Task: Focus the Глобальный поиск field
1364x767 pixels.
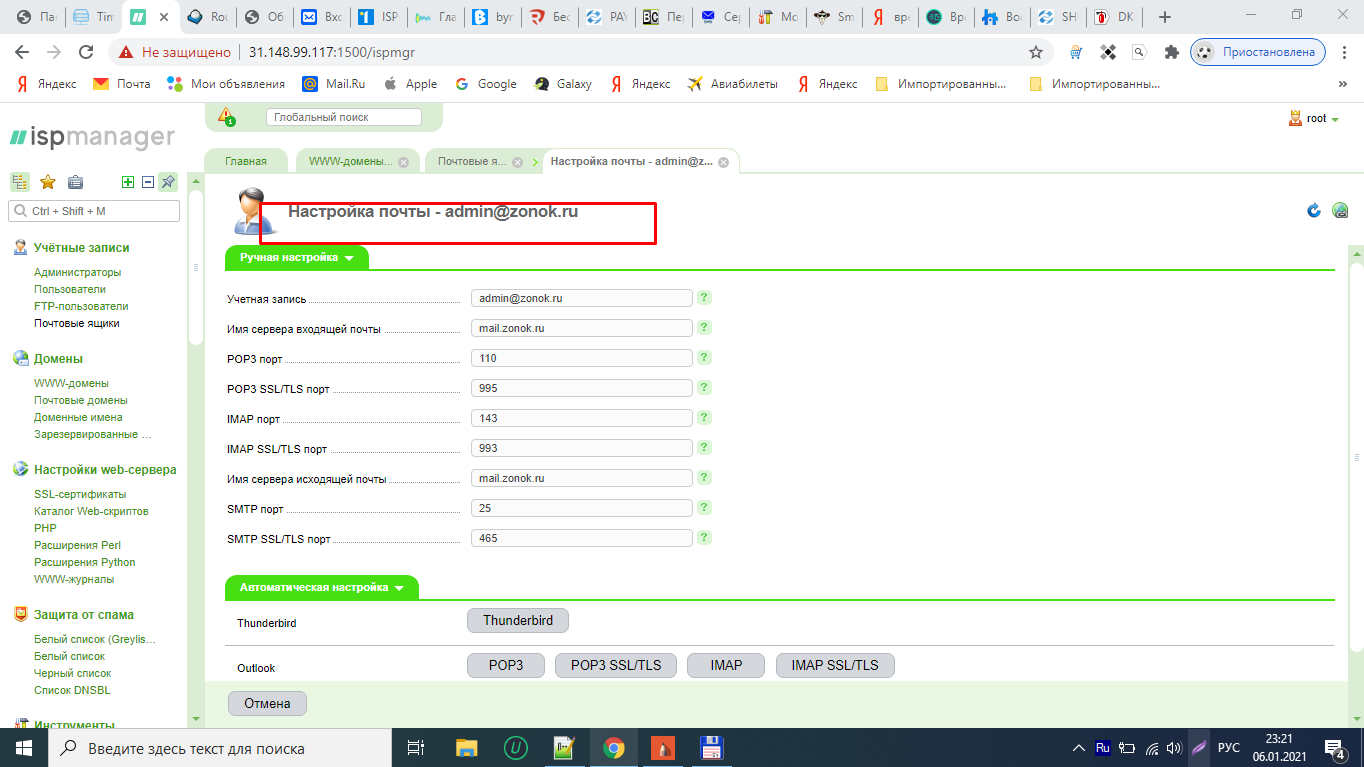Action: 344,117
